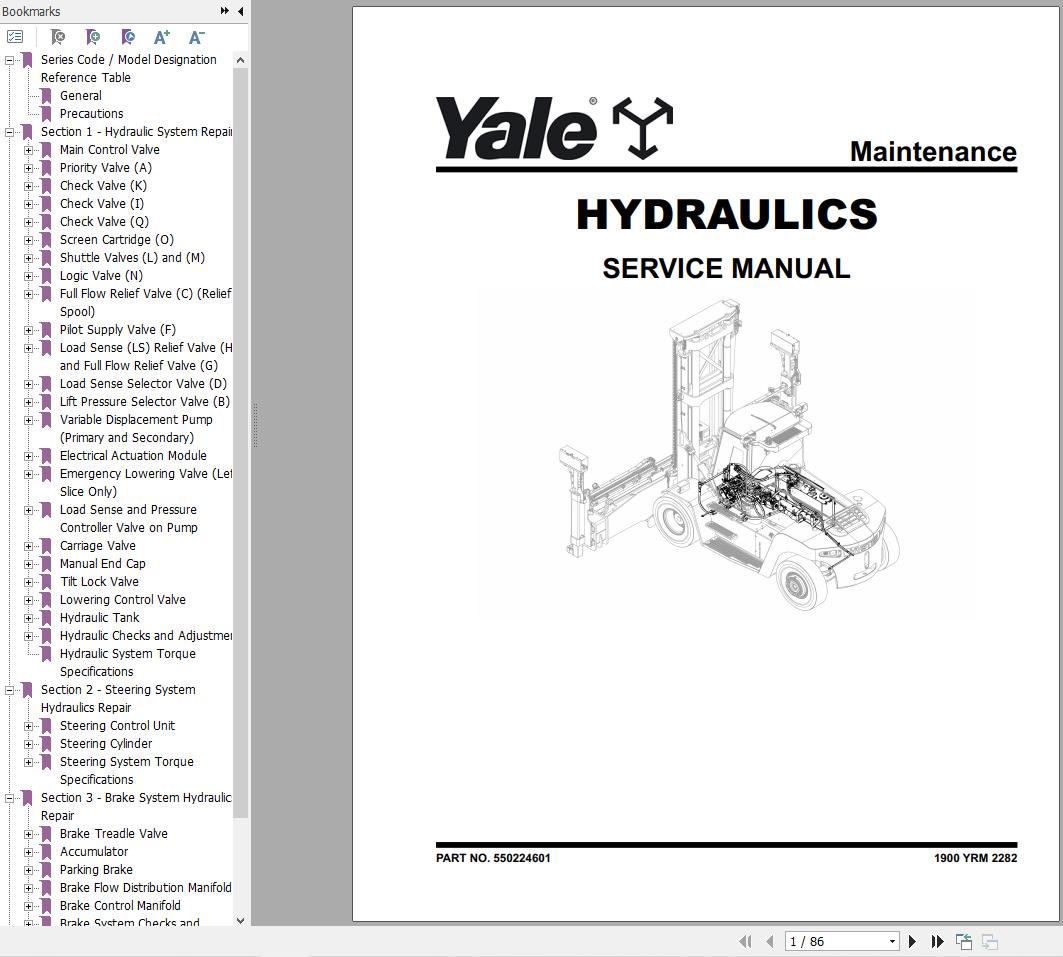Select the Brake Flow Distribution Manifold bookmark

pos(146,888)
